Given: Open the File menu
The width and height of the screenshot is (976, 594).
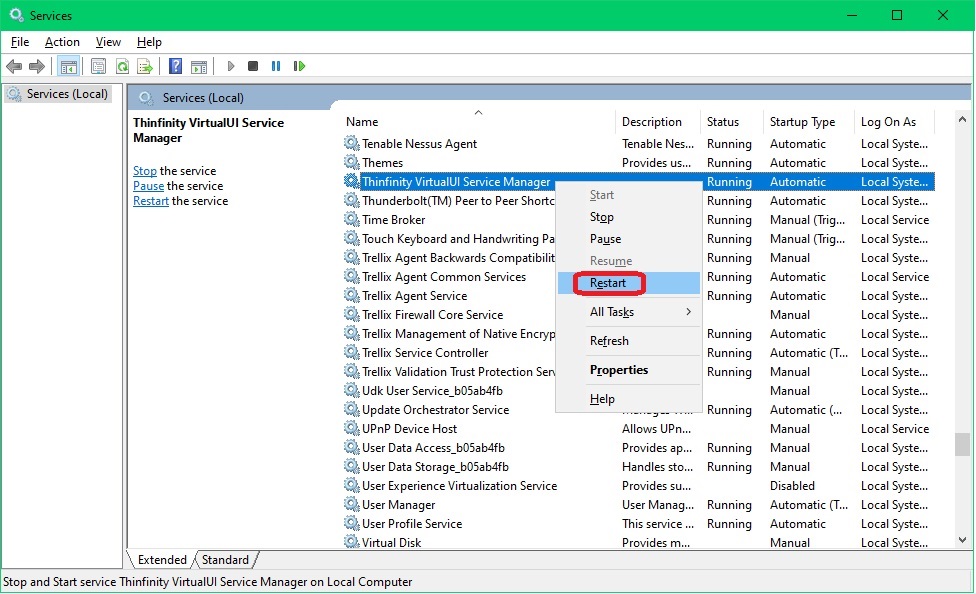Looking at the screenshot, I should [x=20, y=42].
